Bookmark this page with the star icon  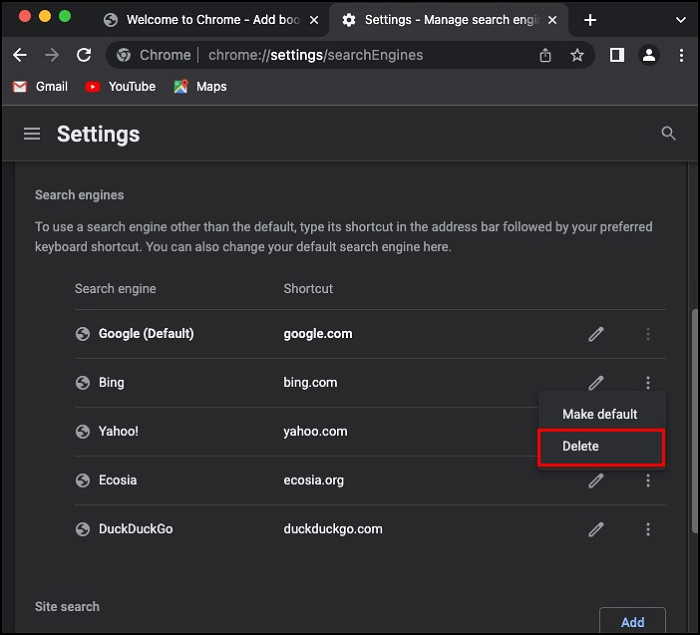(577, 56)
